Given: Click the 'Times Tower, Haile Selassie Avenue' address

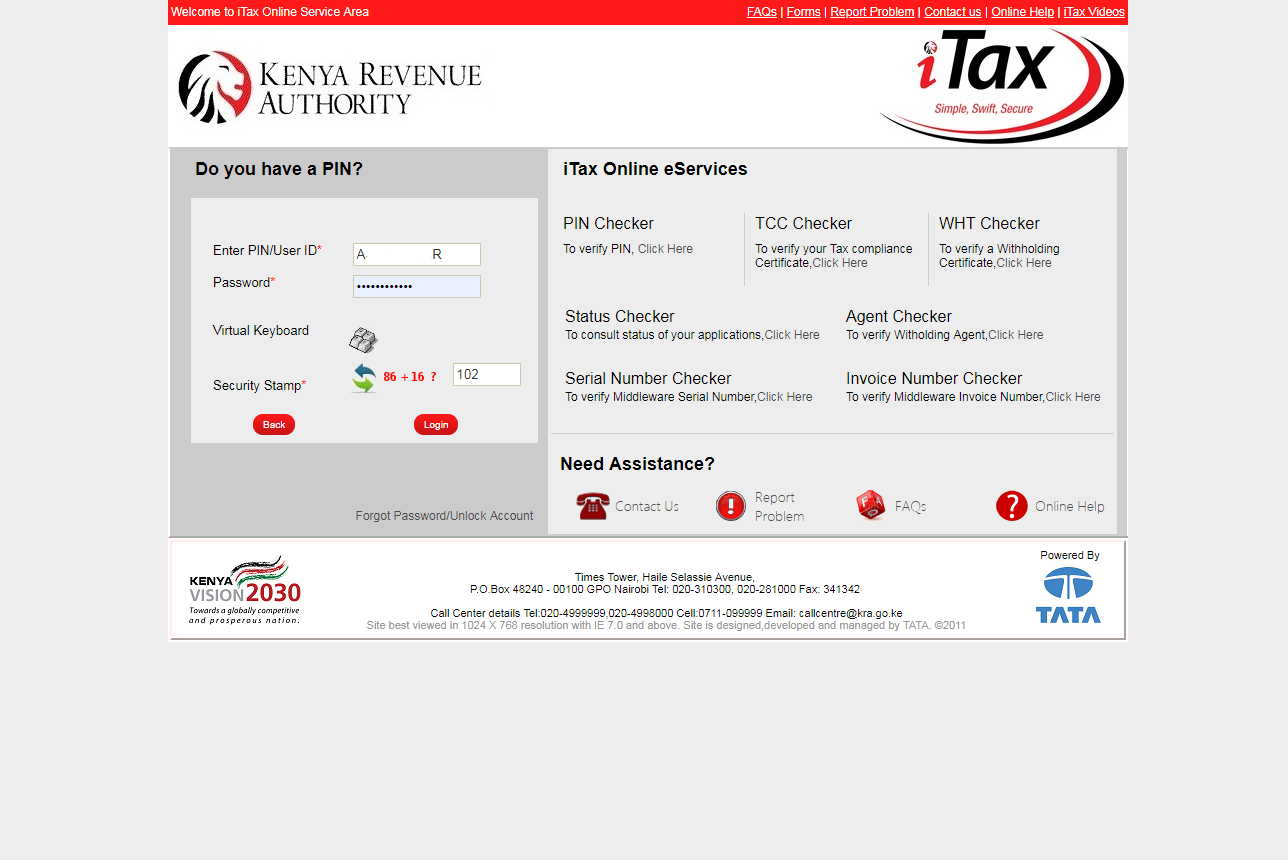Looking at the screenshot, I should [665, 577].
